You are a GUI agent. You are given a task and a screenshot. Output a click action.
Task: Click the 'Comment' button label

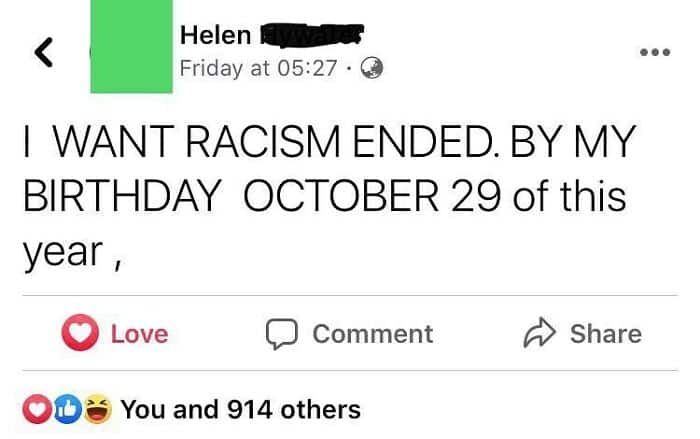(x=373, y=334)
